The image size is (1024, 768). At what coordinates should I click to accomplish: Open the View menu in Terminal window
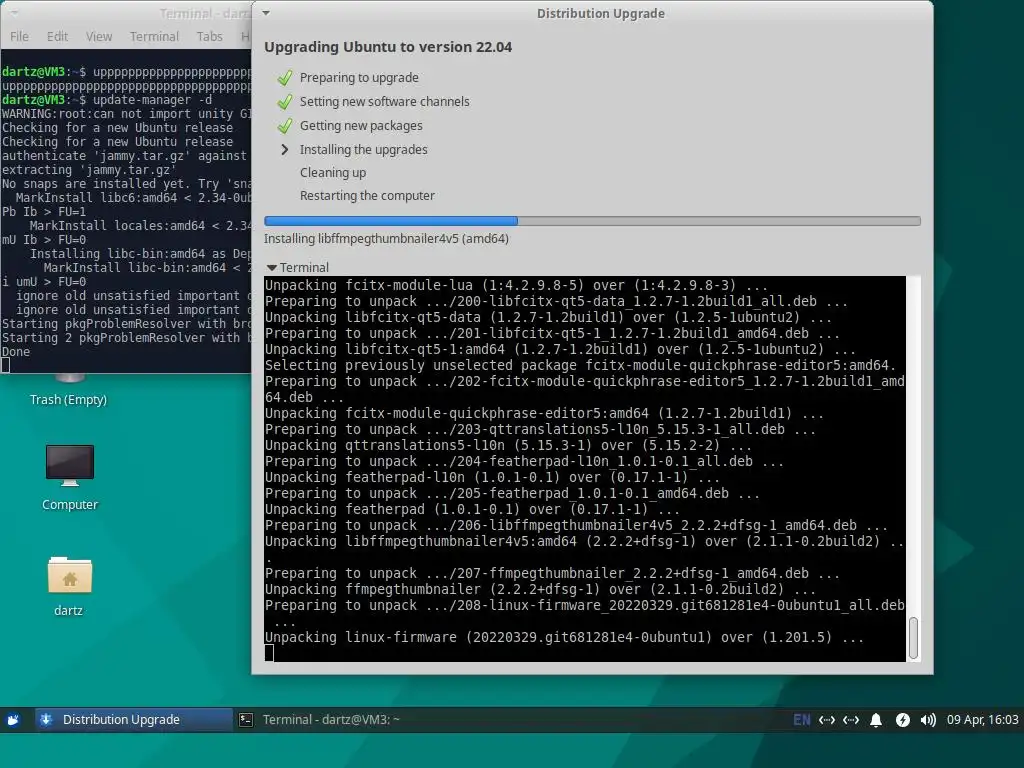tap(99, 37)
